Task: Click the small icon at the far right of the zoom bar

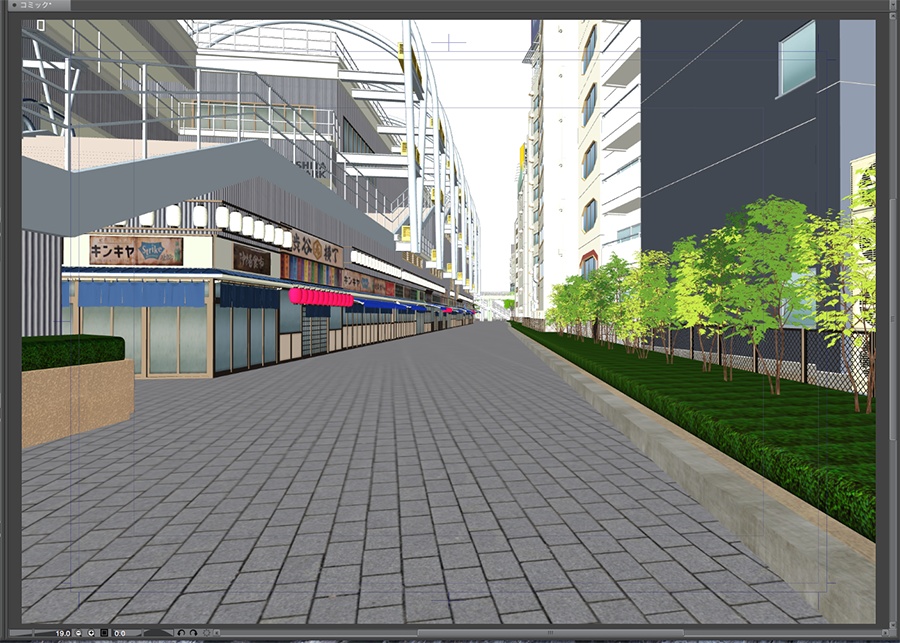Action: point(217,632)
